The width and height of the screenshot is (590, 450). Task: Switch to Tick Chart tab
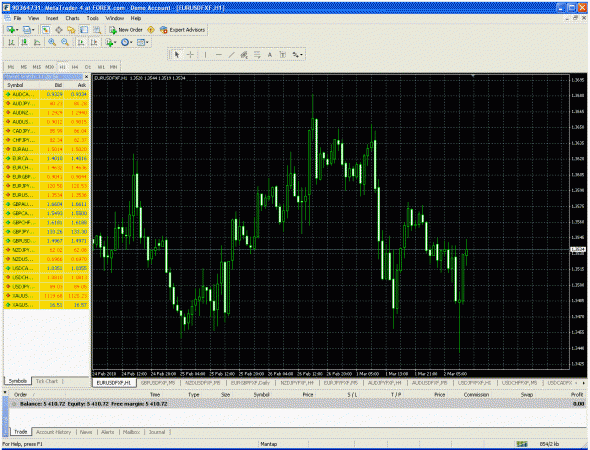(47, 381)
